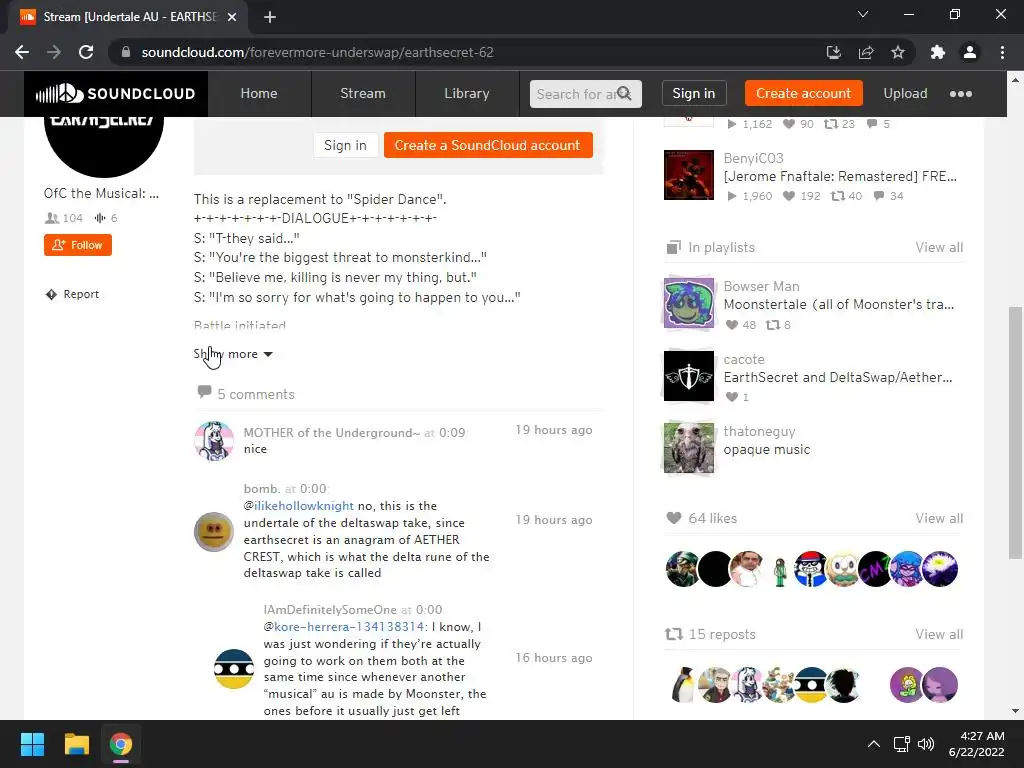Open the tab search chevron
Image resolution: width=1024 pixels, height=768 pixels.
coord(863,14)
